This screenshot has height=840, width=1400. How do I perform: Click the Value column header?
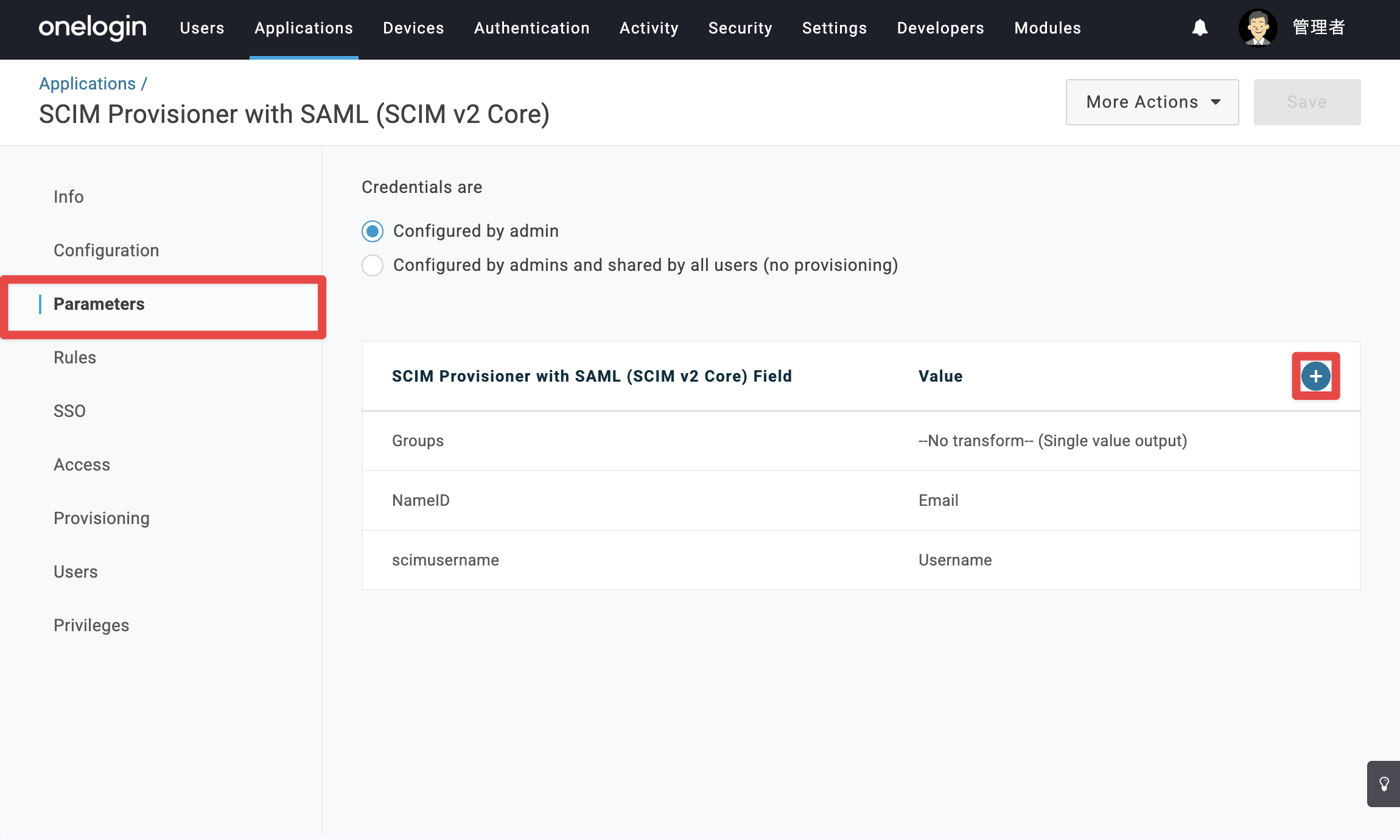point(940,376)
